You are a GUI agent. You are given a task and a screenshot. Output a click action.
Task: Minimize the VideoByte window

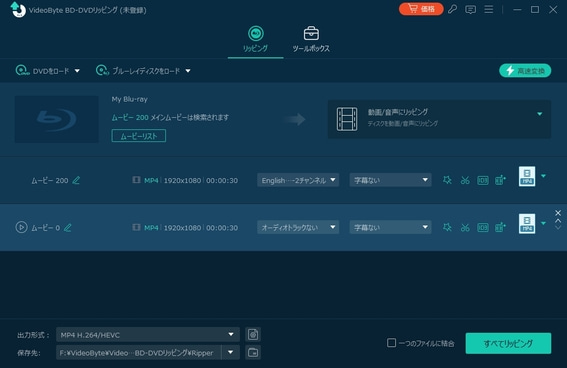coord(517,10)
